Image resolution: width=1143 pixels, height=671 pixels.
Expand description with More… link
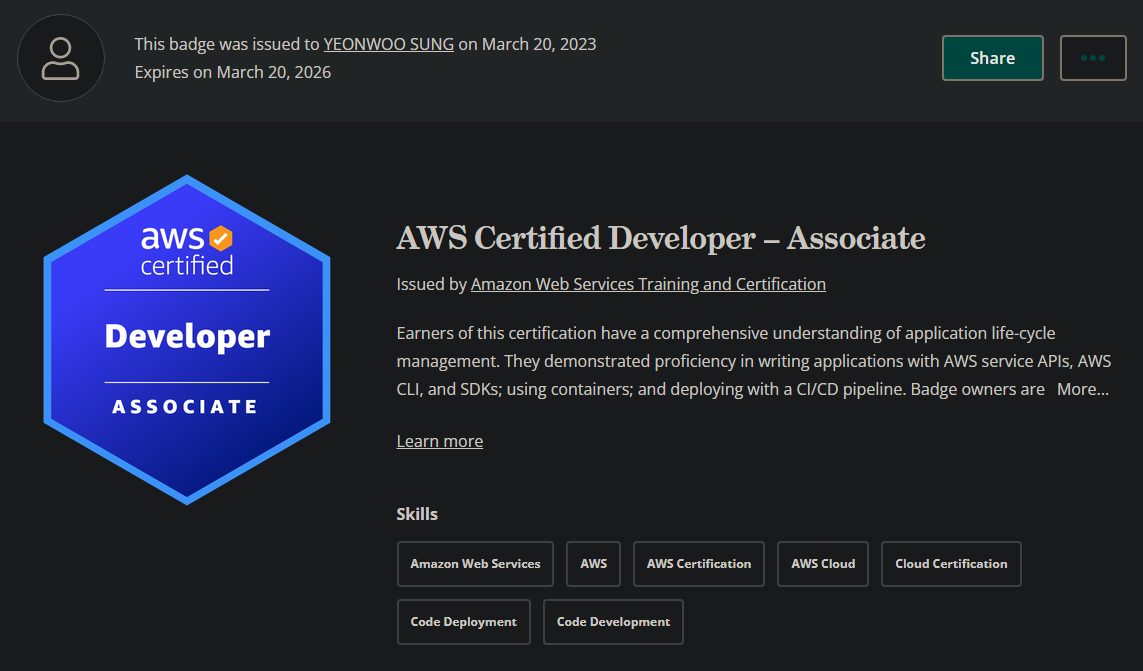(1082, 389)
